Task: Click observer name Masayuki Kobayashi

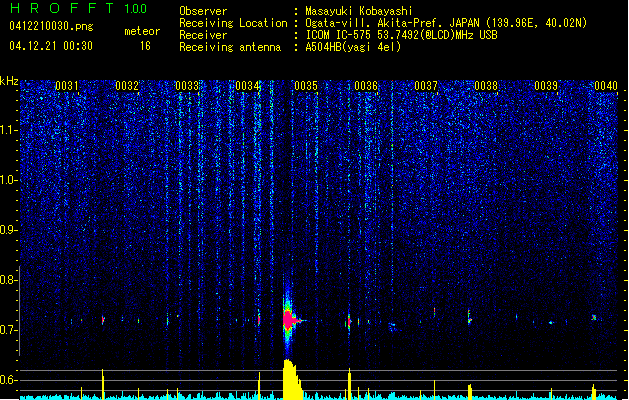Action: tap(359, 11)
